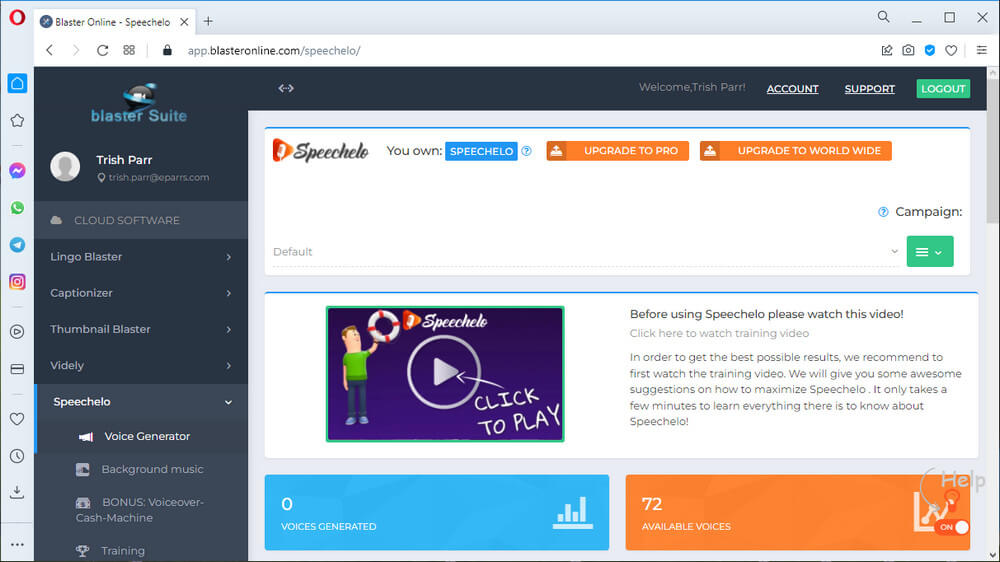Image resolution: width=1000 pixels, height=562 pixels.
Task: Open browser search magnifier icon
Action: (883, 17)
